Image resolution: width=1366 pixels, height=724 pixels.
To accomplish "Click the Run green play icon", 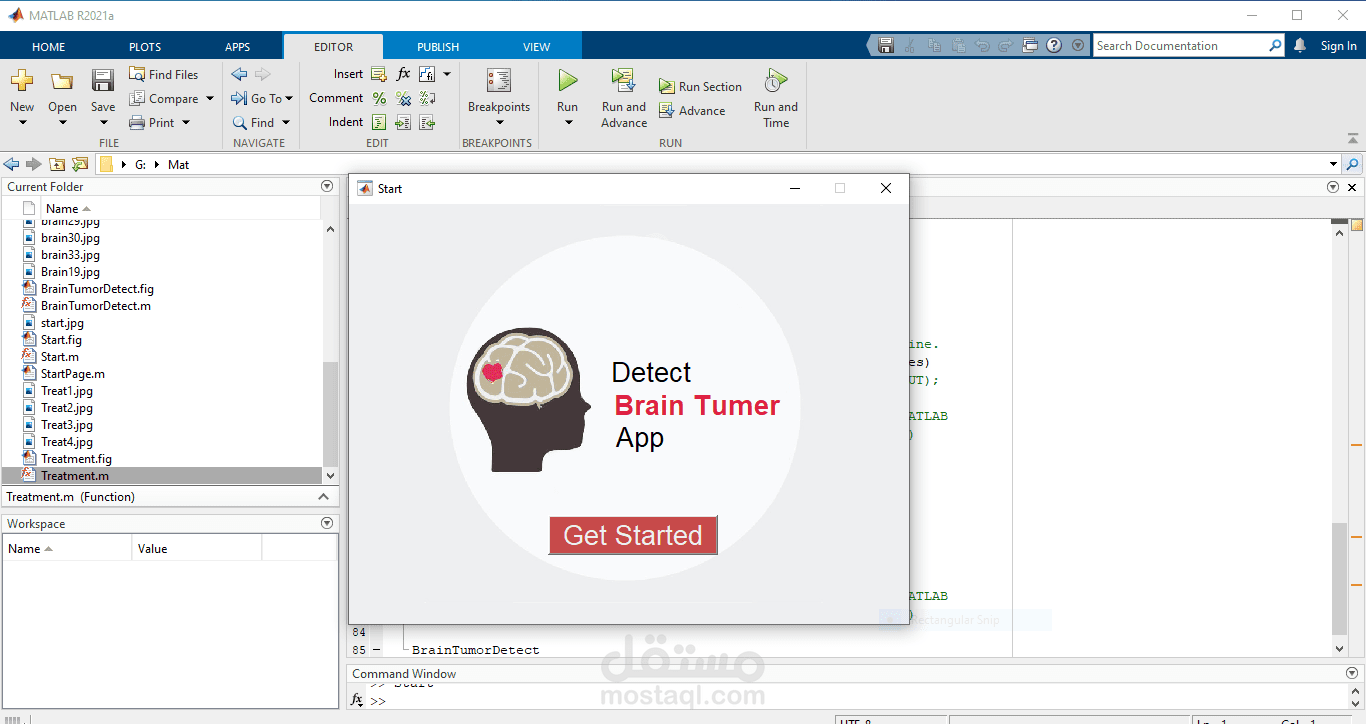I will (x=567, y=81).
